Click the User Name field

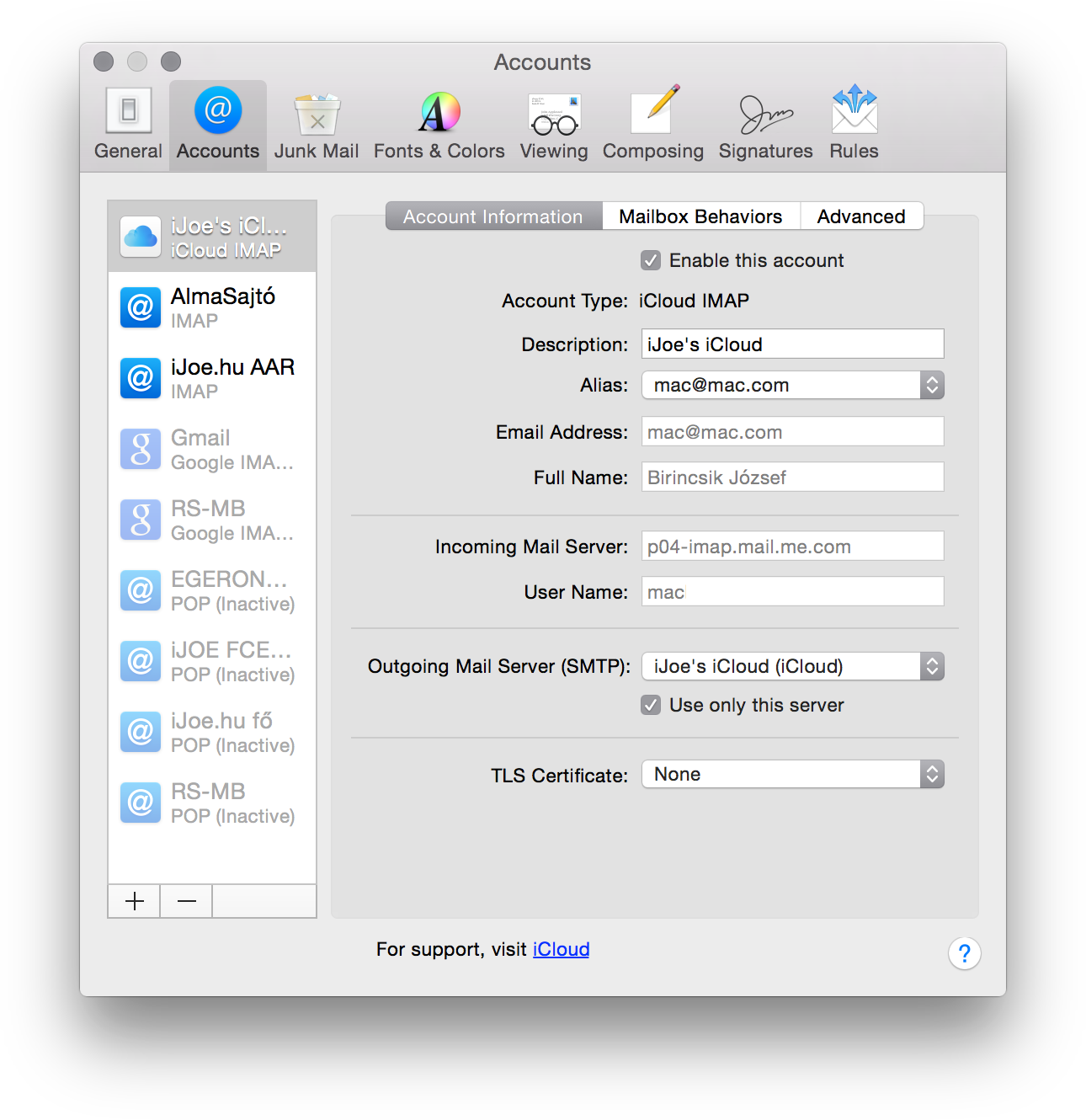pyautogui.click(x=793, y=591)
